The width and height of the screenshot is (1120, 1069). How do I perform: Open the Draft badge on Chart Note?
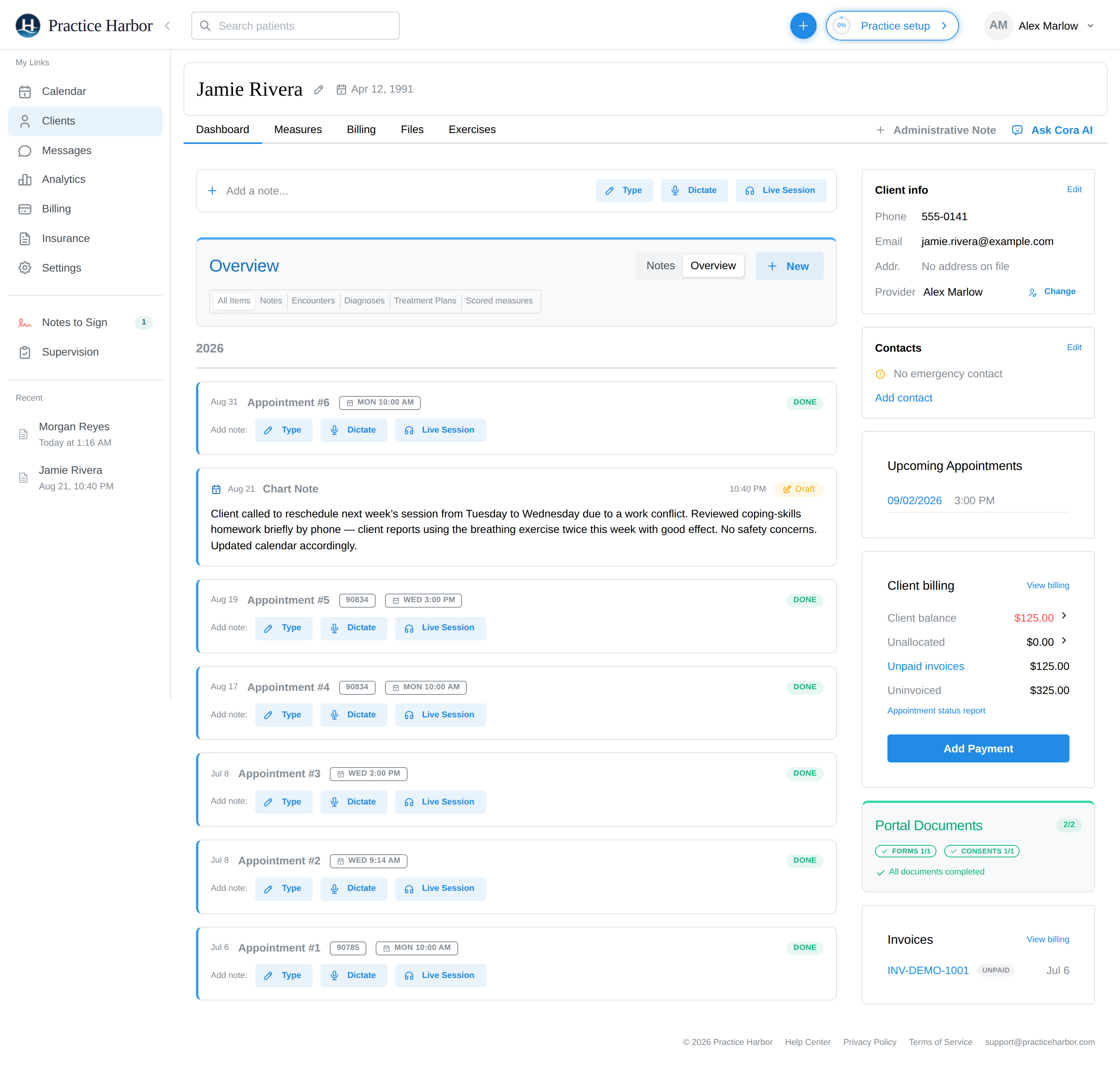(798, 489)
